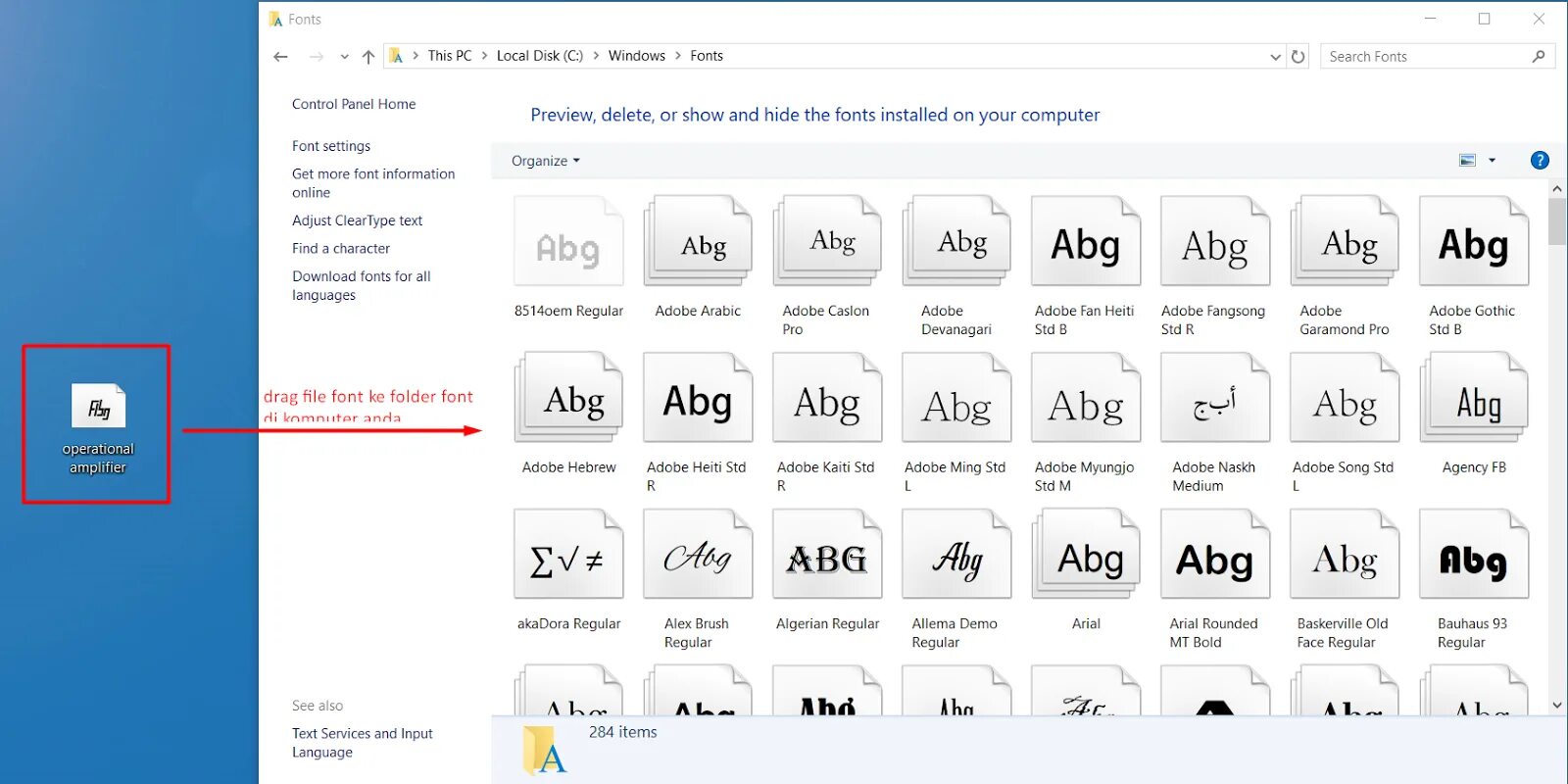
Task: Expand the chevron after Windows breadcrumb
Action: pyautogui.click(x=678, y=56)
